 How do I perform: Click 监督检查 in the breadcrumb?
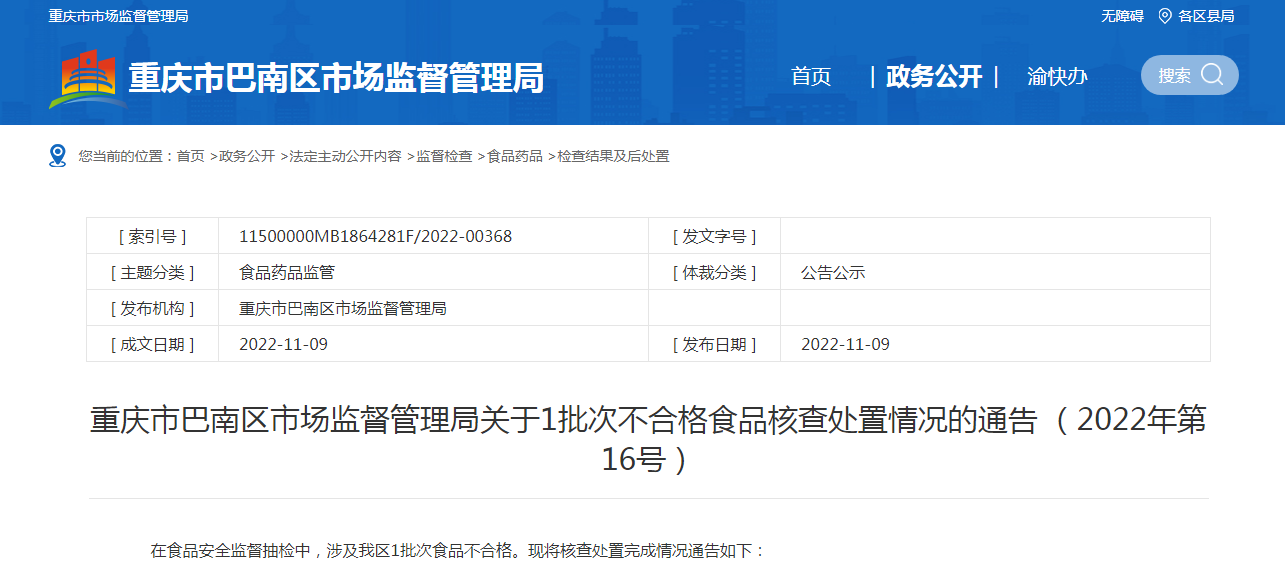coord(444,156)
